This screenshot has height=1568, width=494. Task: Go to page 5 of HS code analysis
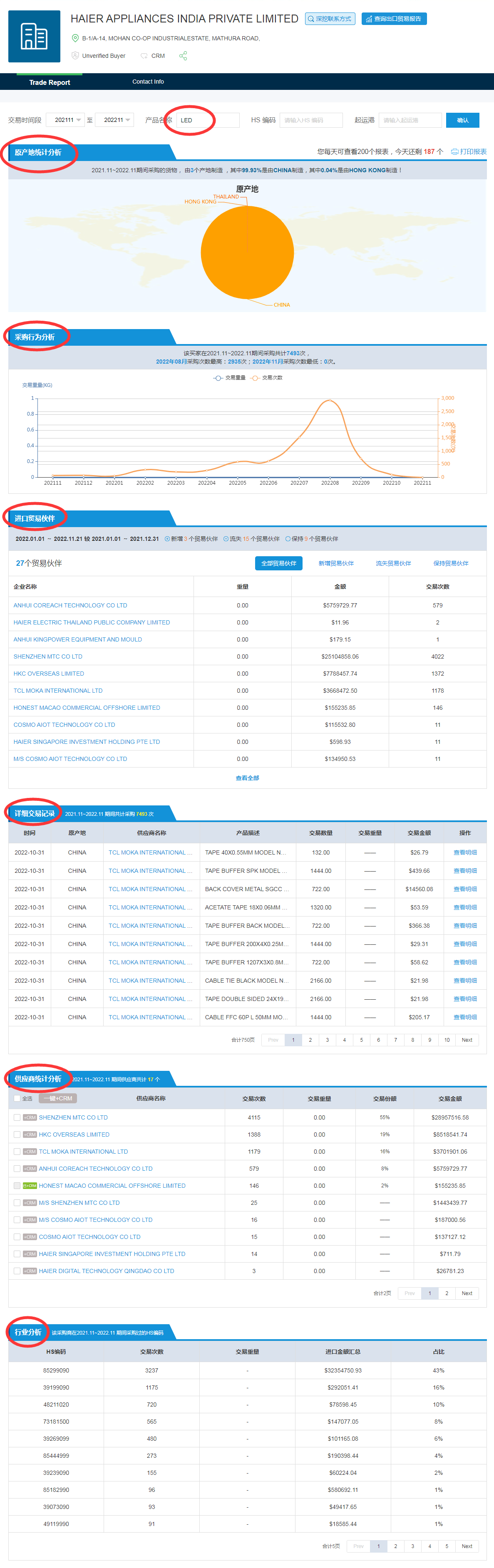[x=447, y=1546]
